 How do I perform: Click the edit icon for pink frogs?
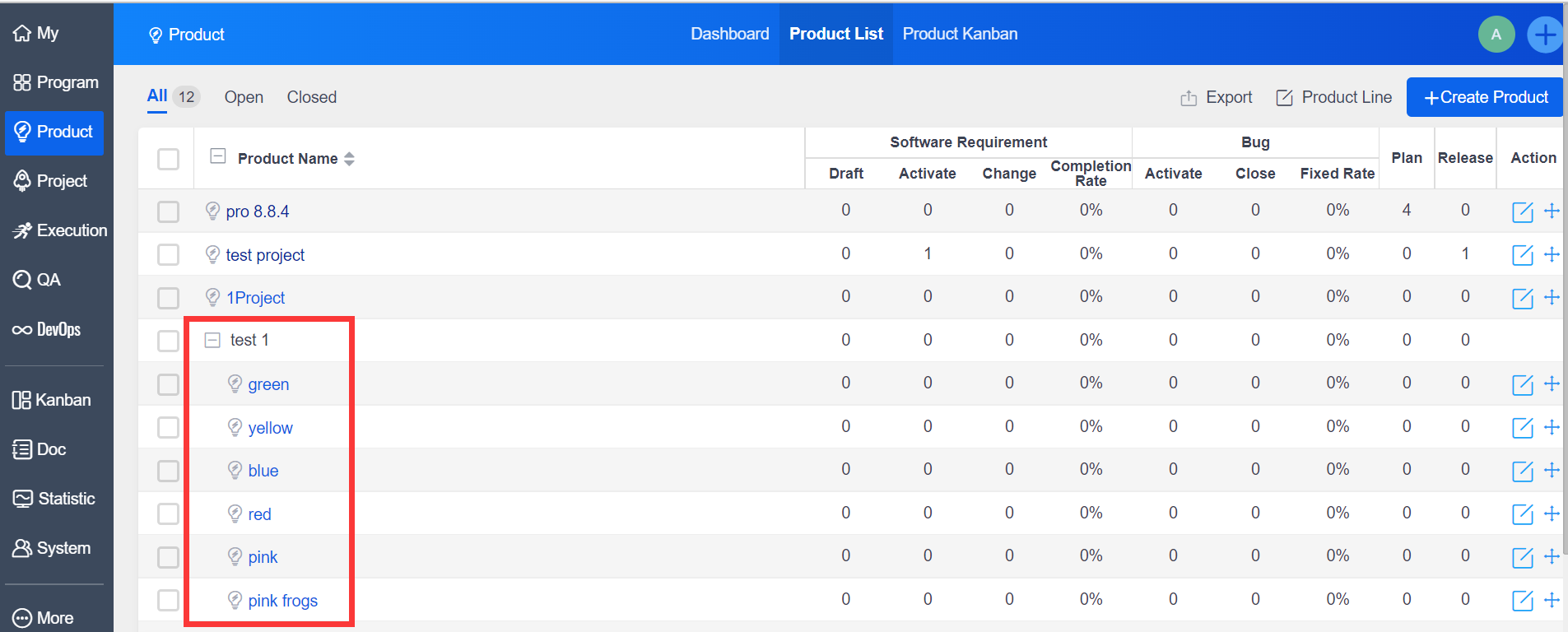[1522, 601]
